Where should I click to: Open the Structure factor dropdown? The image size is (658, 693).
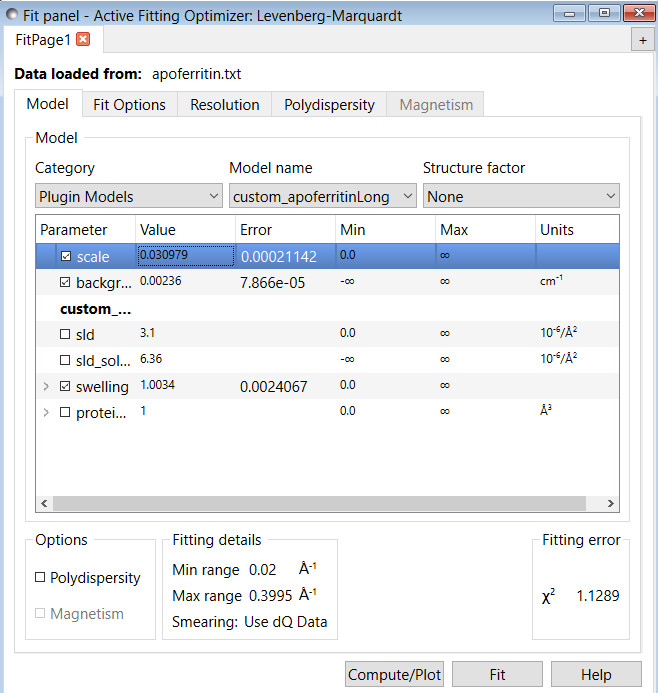(520, 197)
